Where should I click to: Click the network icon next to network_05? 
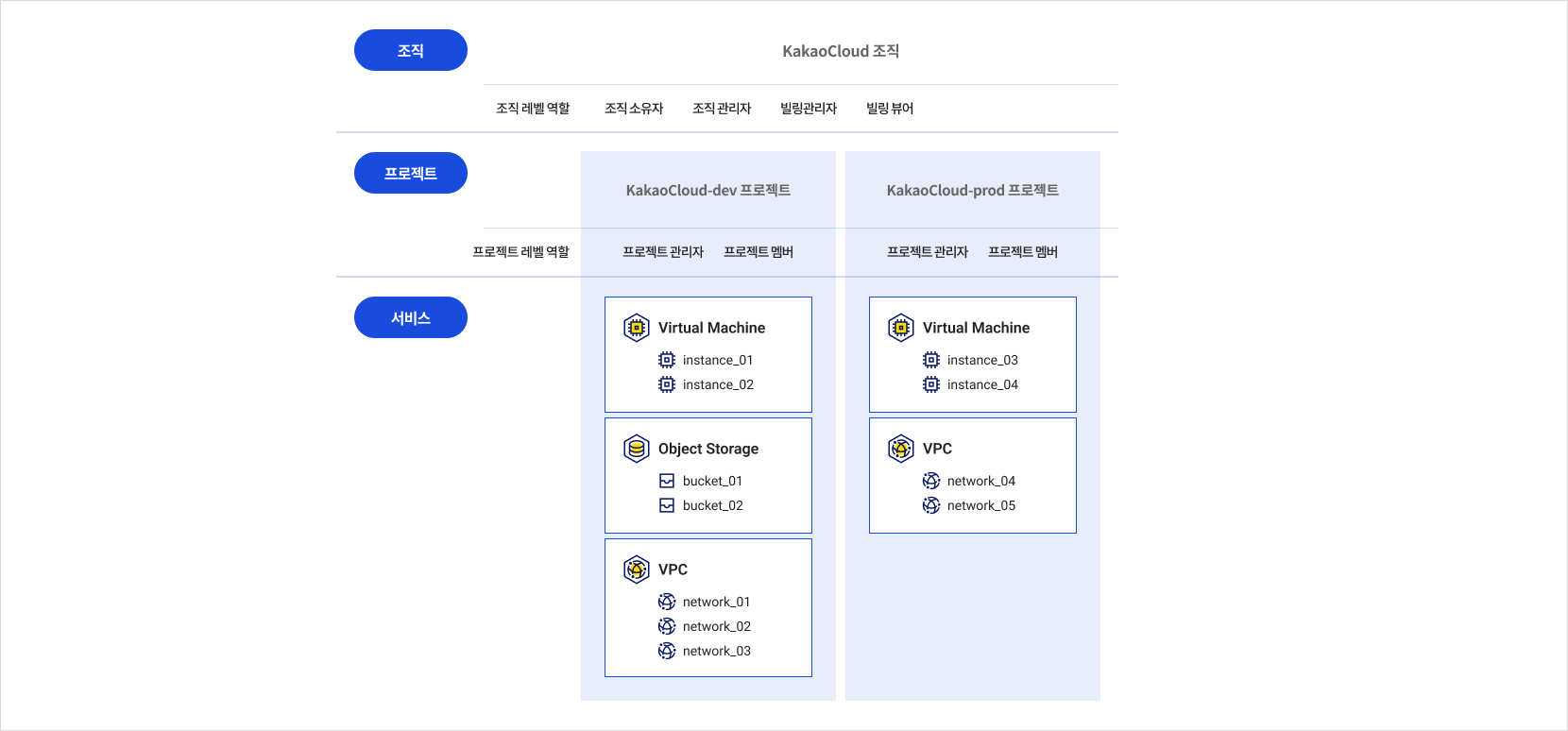(931, 505)
